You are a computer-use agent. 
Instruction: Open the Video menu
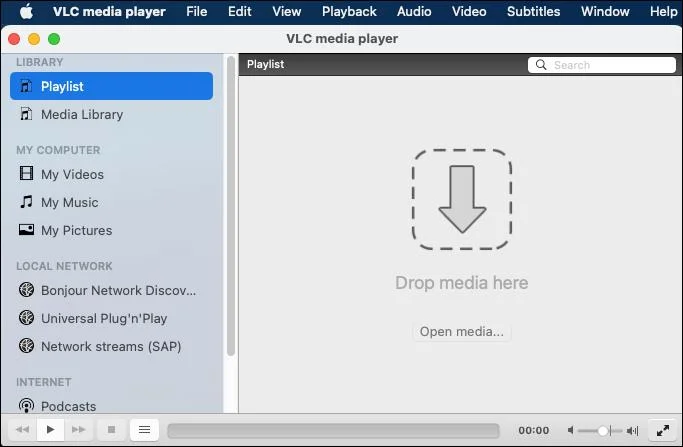point(469,11)
